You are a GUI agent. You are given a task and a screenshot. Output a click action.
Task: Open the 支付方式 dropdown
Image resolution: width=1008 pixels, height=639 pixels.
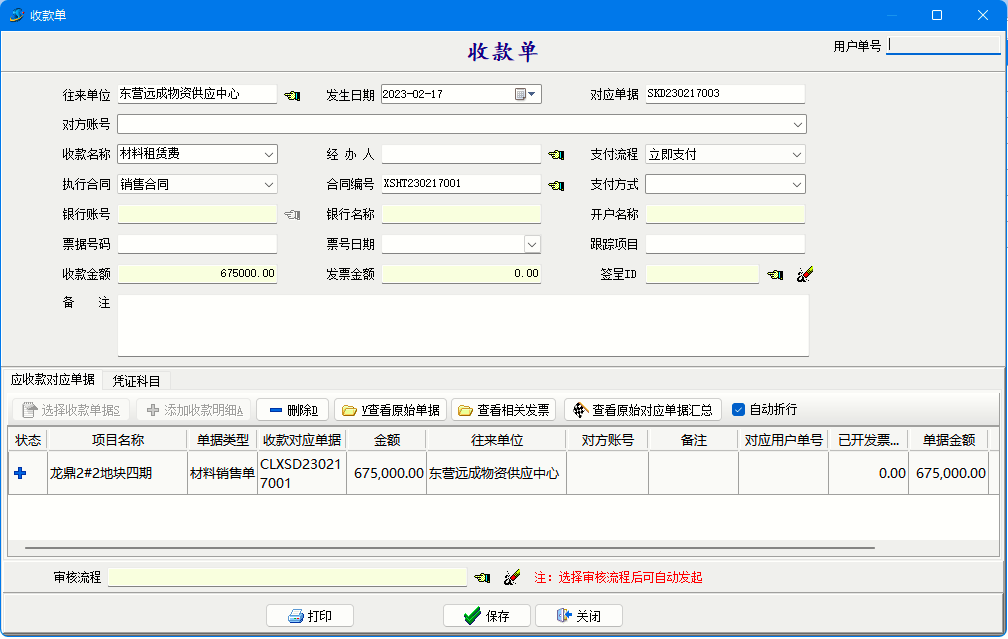pyautogui.click(x=797, y=185)
